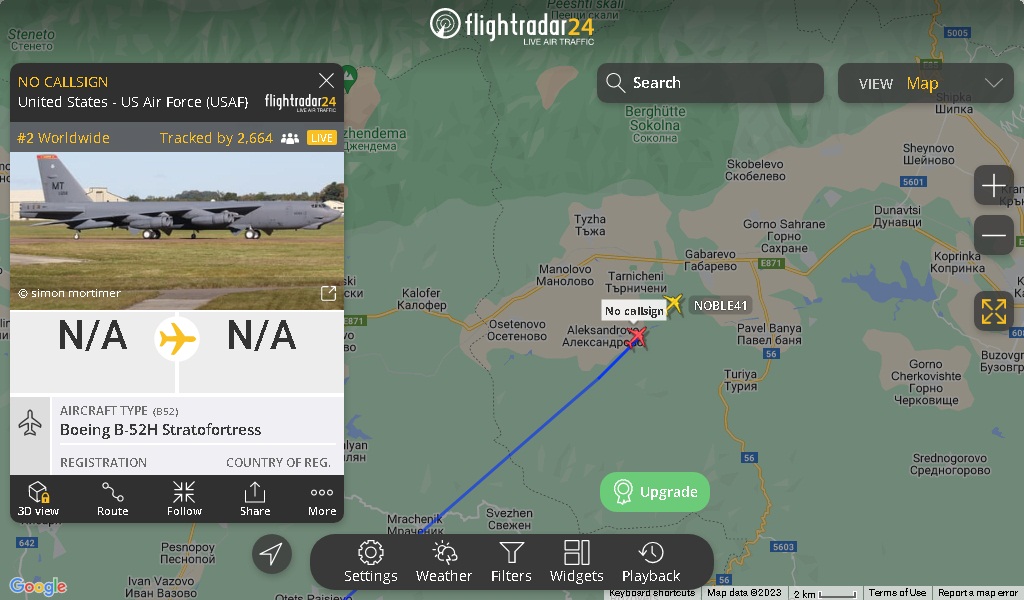Open the 3D view of aircraft
Screen dimensions: 1024x600
click(38, 499)
